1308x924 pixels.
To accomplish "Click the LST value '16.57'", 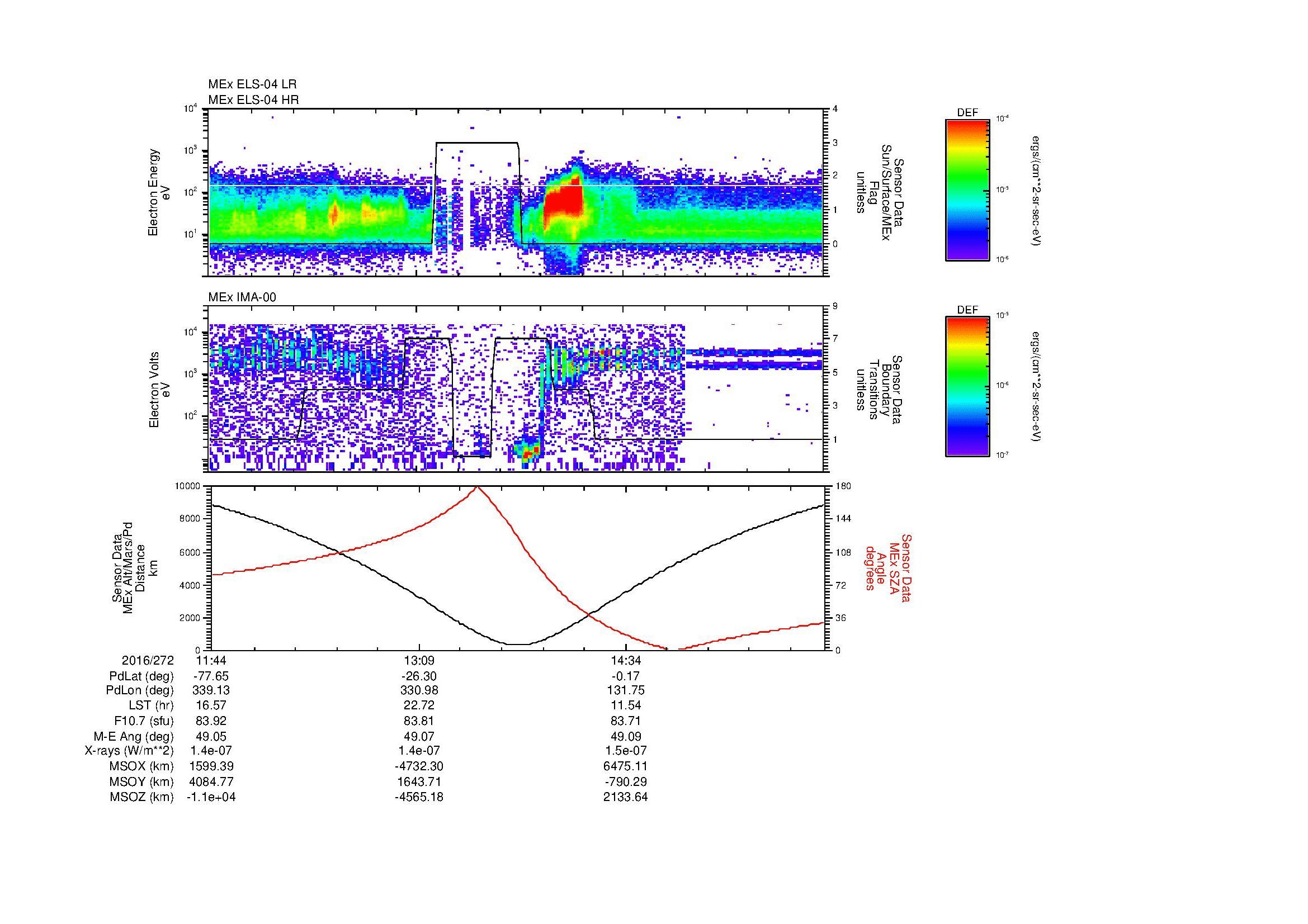I will point(211,705).
